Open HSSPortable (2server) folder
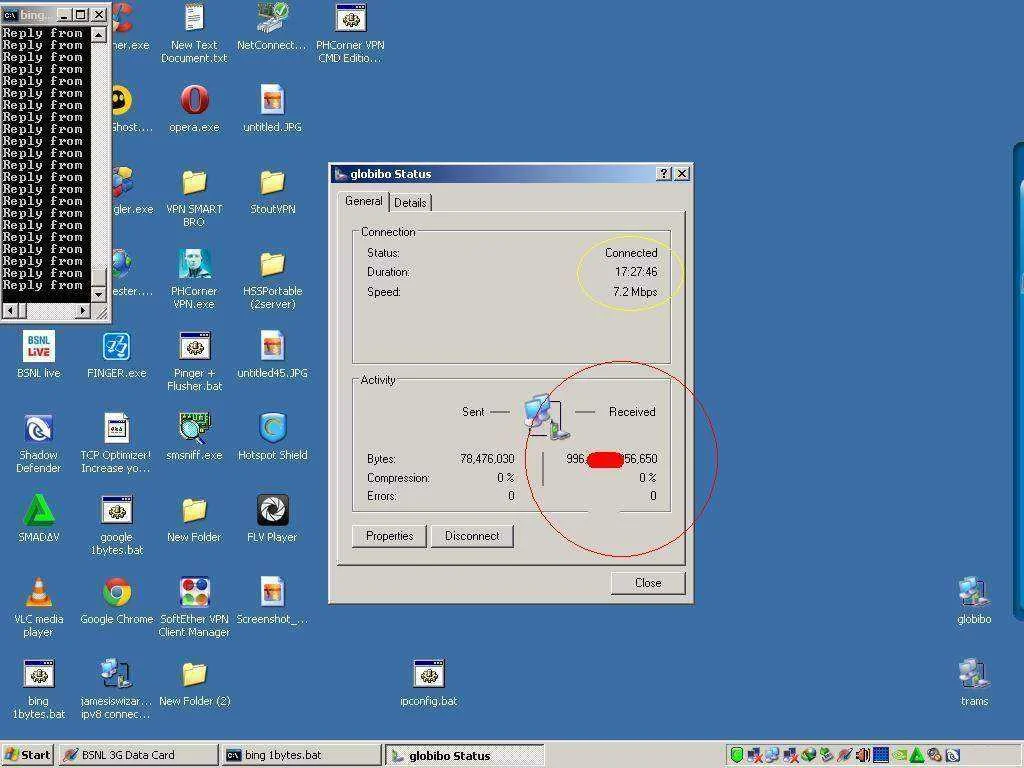This screenshot has width=1024, height=768. click(272, 279)
